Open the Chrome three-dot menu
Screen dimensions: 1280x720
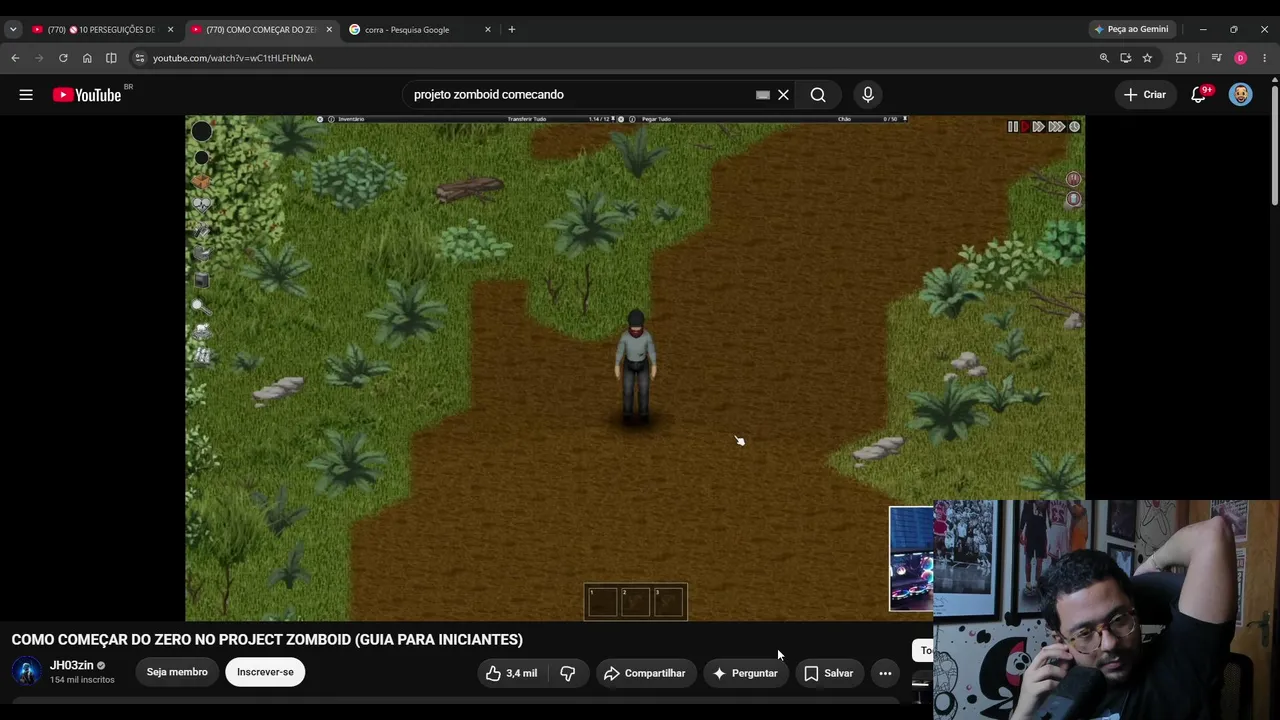click(x=1265, y=58)
